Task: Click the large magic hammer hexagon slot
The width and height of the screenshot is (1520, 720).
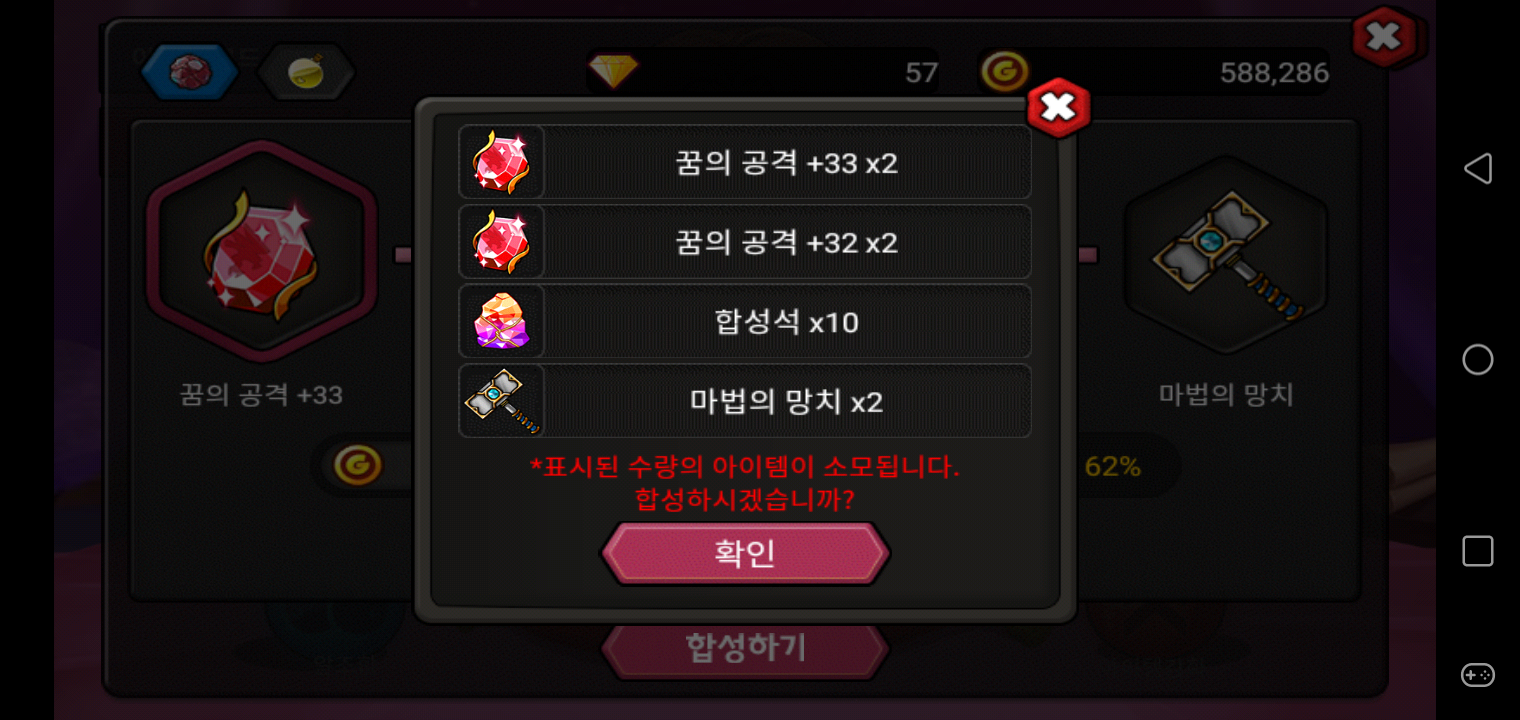Action: click(1226, 255)
